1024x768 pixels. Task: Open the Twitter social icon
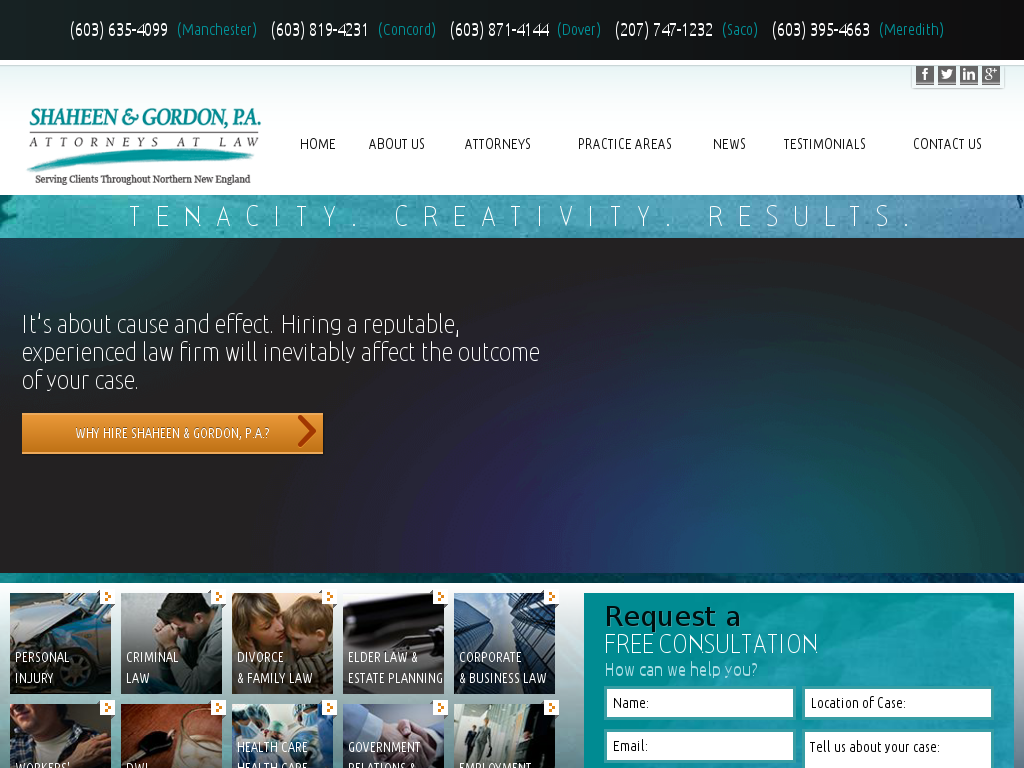[946, 75]
